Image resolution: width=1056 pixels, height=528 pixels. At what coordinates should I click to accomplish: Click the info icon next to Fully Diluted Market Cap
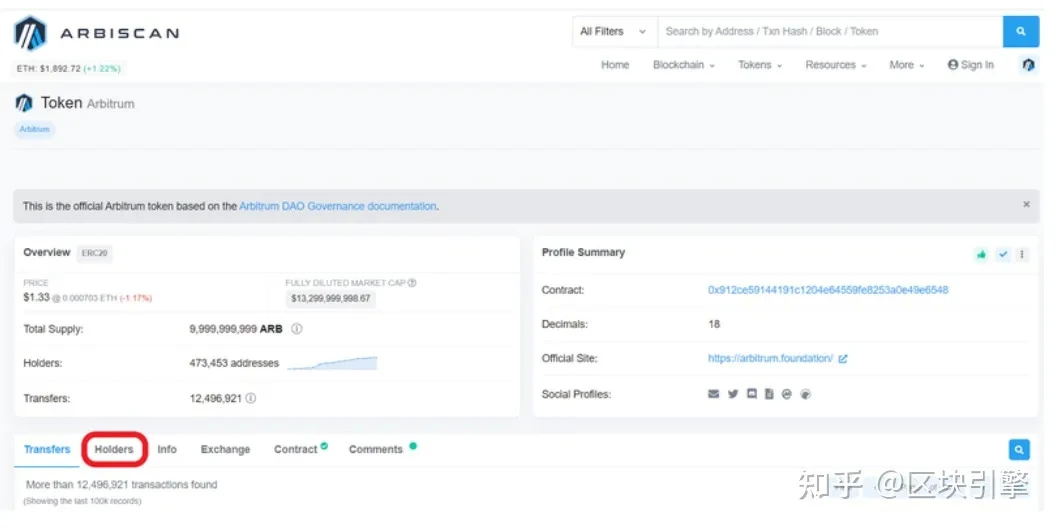(412, 283)
